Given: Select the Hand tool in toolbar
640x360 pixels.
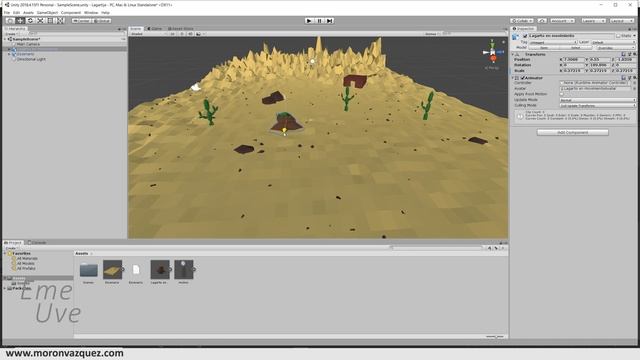Looking at the screenshot, I should pos(10,20).
